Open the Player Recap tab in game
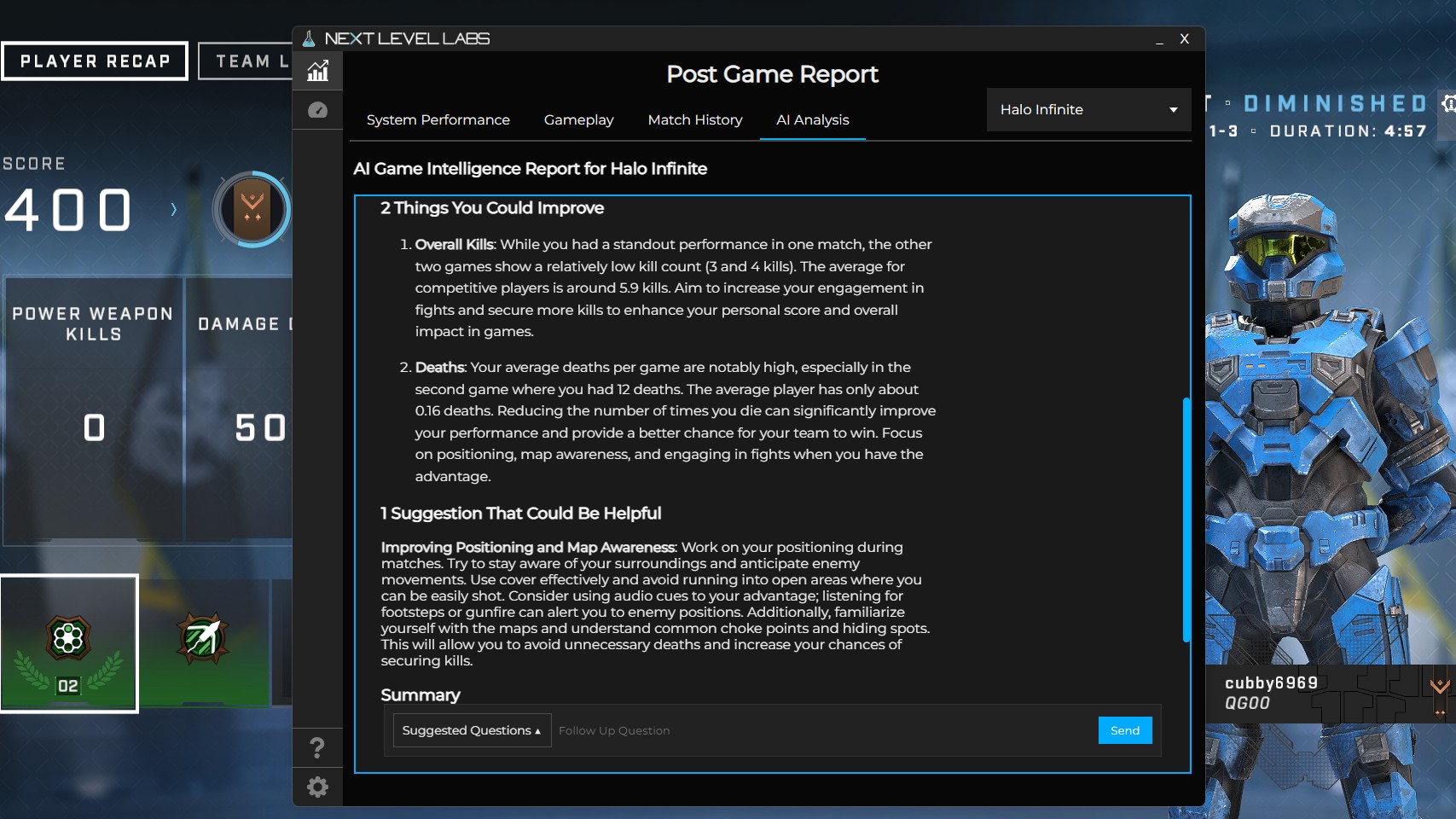 point(95,61)
